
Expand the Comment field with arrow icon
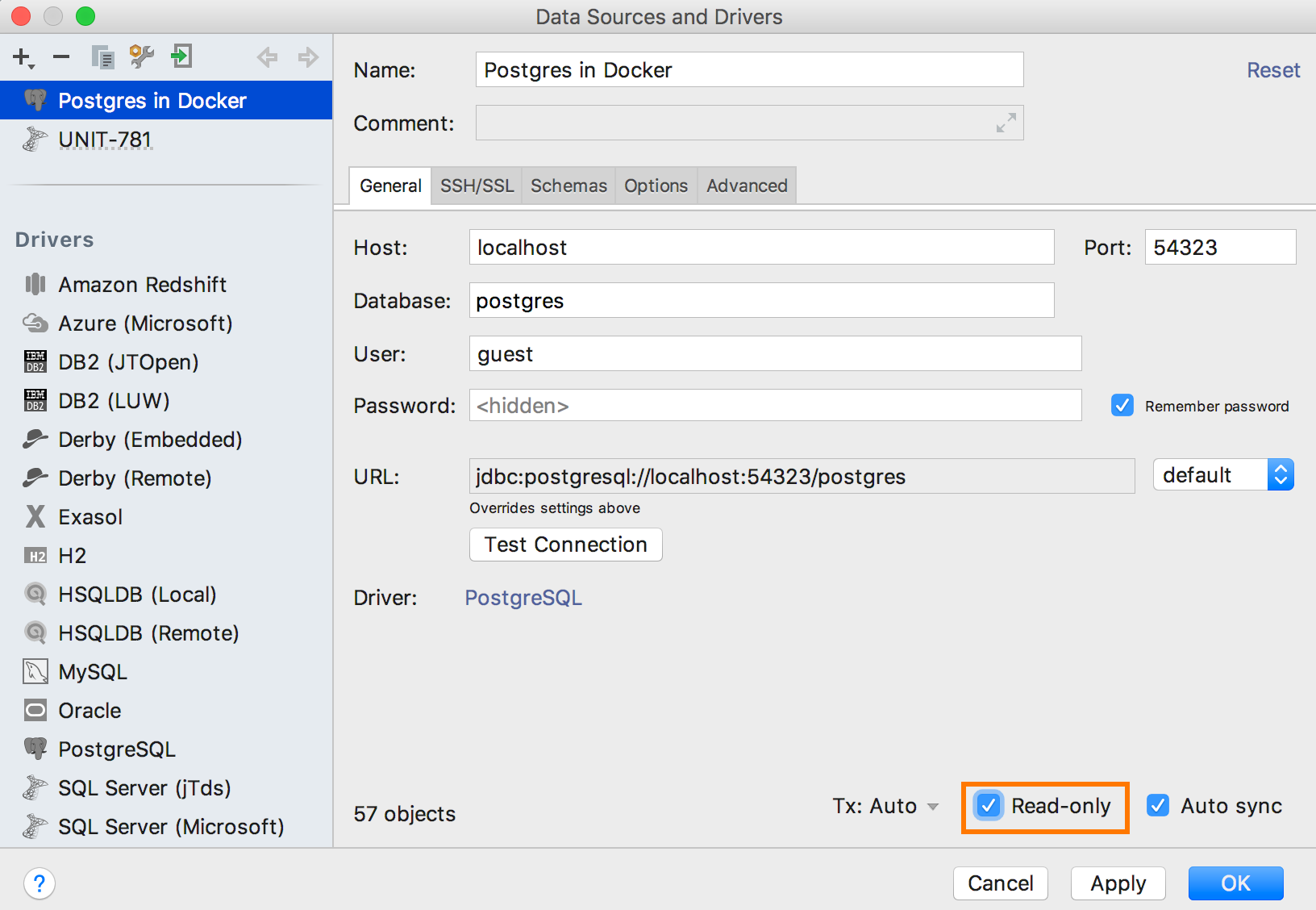coord(1006,123)
